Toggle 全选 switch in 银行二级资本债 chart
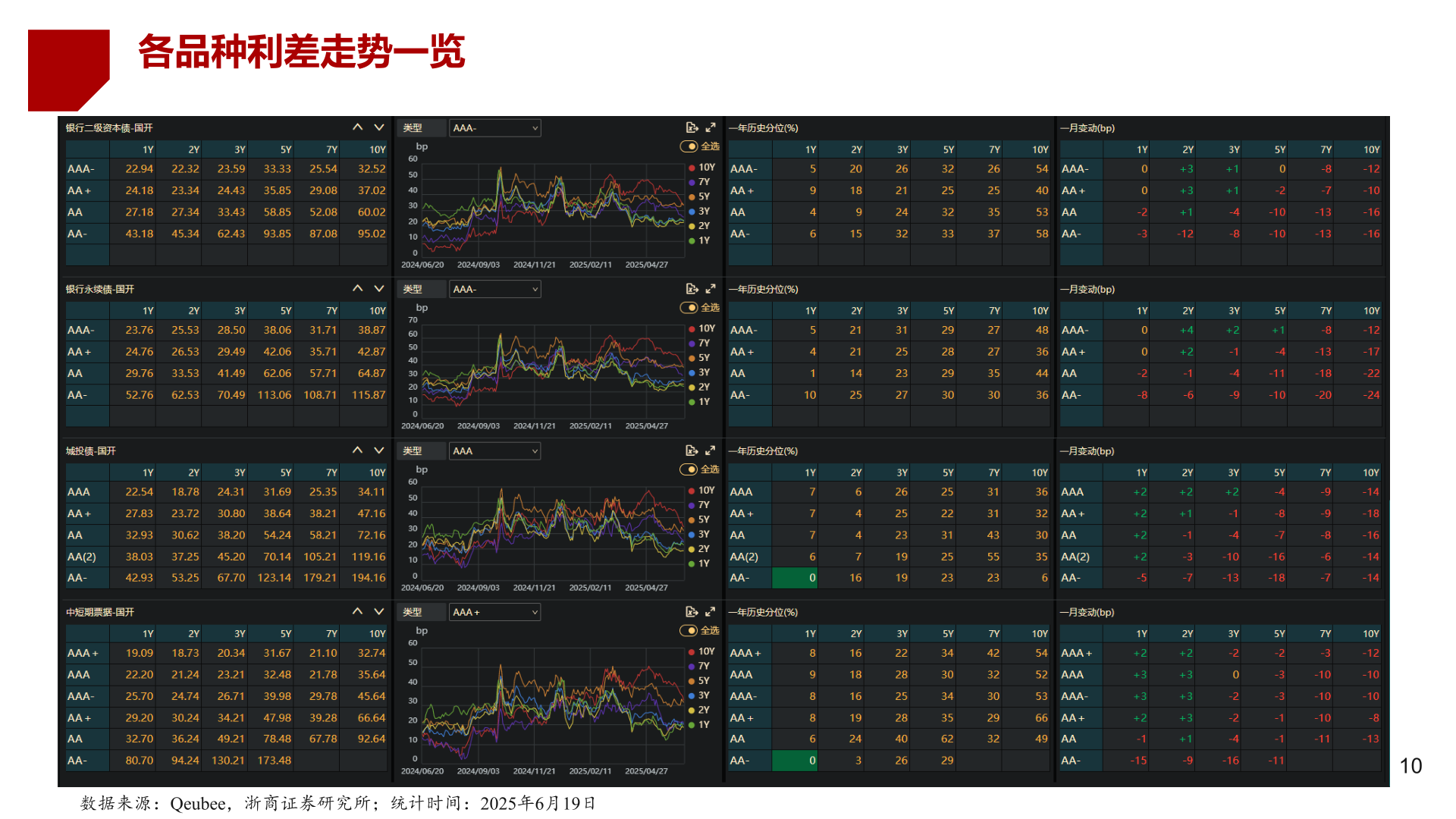 click(689, 146)
